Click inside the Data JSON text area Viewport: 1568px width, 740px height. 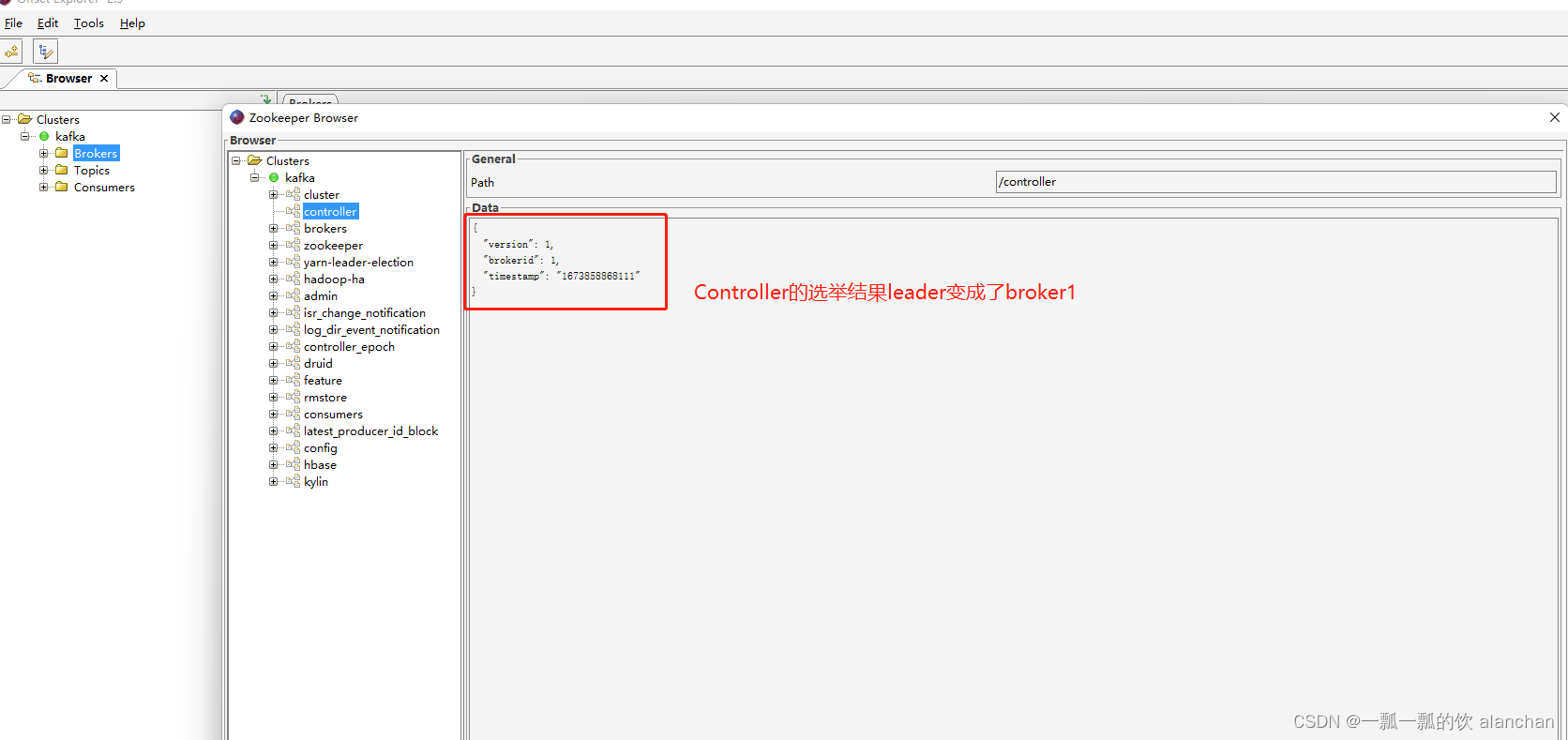pos(1013,478)
